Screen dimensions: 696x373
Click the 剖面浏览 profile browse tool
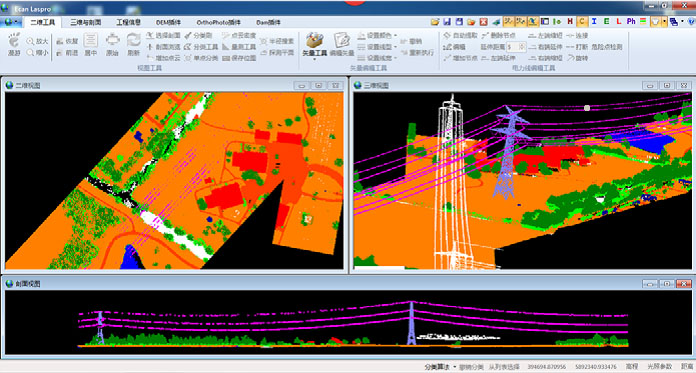pyautogui.click(x=163, y=47)
